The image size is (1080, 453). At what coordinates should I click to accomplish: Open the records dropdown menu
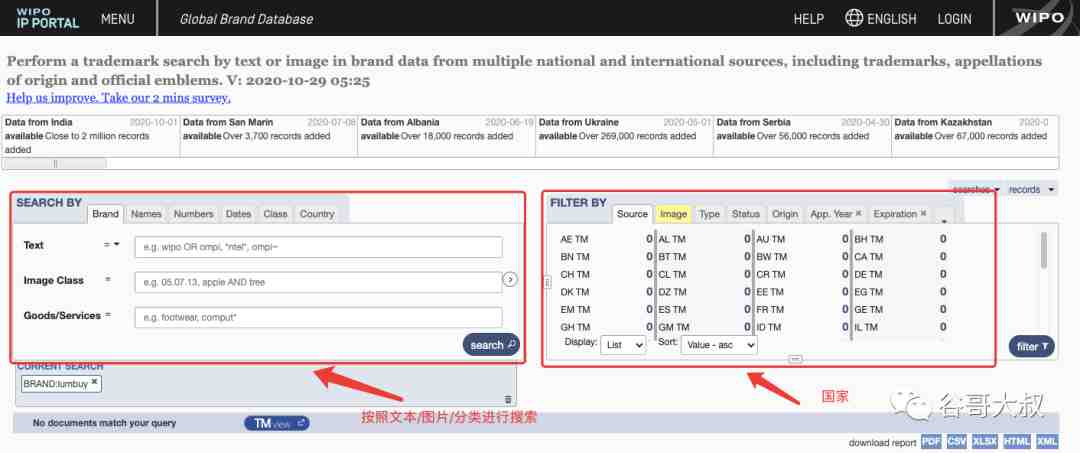[1031, 189]
